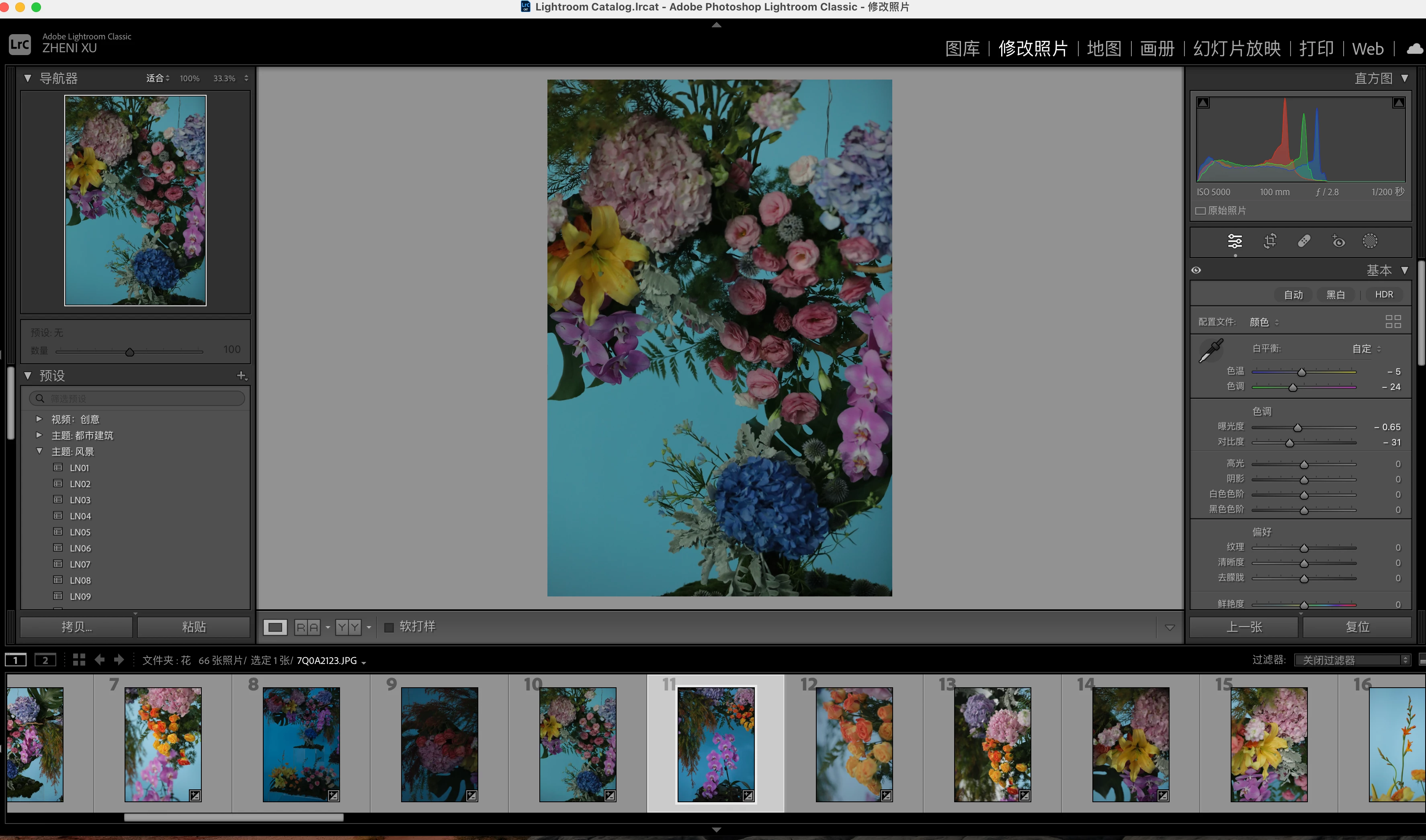Switch to Grid view in filmstrip bar
The width and height of the screenshot is (1426, 840).
[x=79, y=660]
